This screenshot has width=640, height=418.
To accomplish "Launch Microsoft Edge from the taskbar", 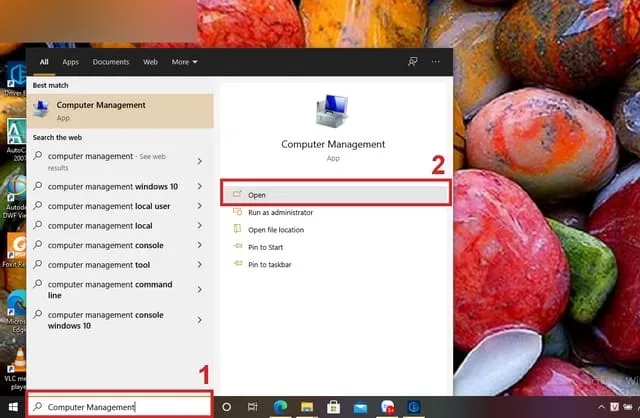I will [x=280, y=407].
